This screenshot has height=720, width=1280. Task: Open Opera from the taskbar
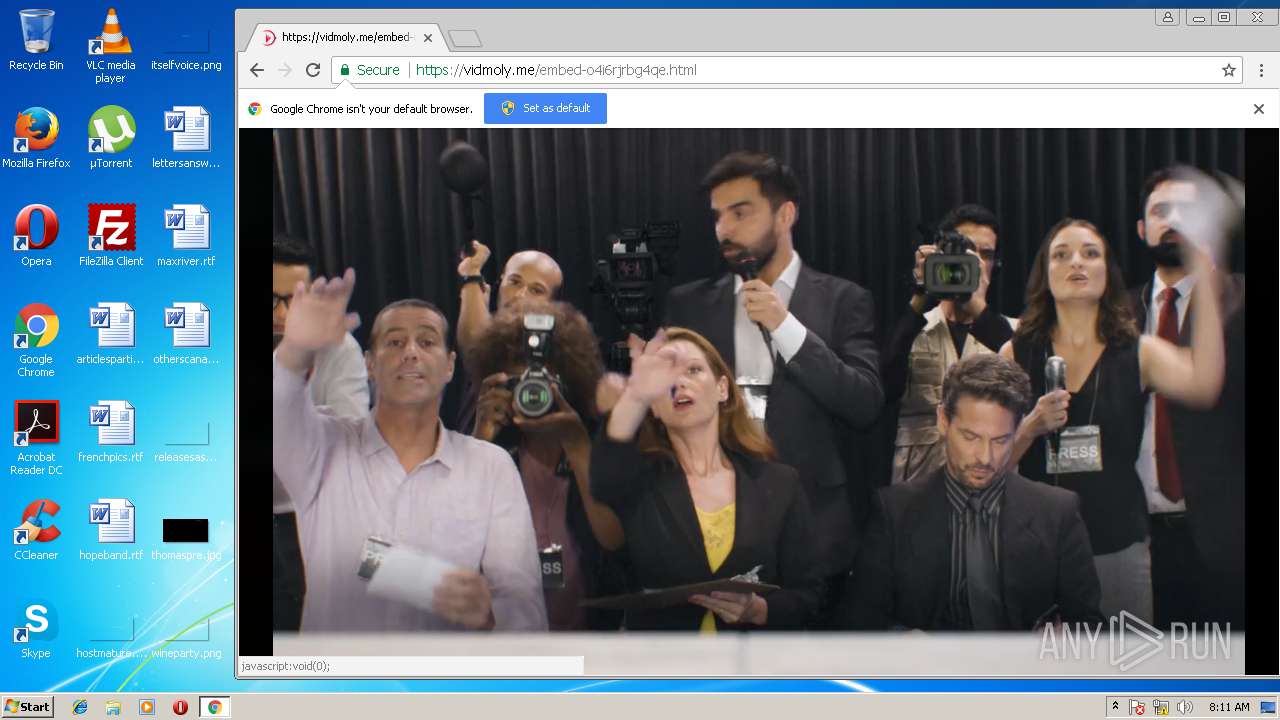[180, 707]
